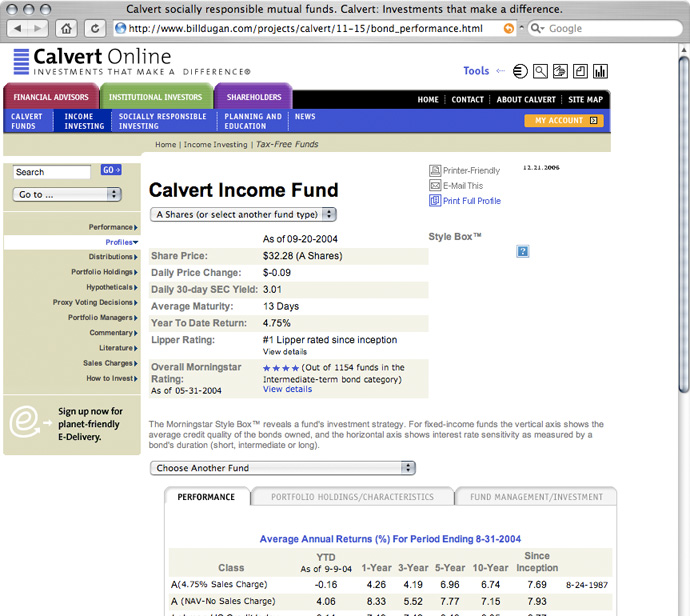The width and height of the screenshot is (690, 616).
Task: Click the Style Box question mark help icon
Action: 522,251
